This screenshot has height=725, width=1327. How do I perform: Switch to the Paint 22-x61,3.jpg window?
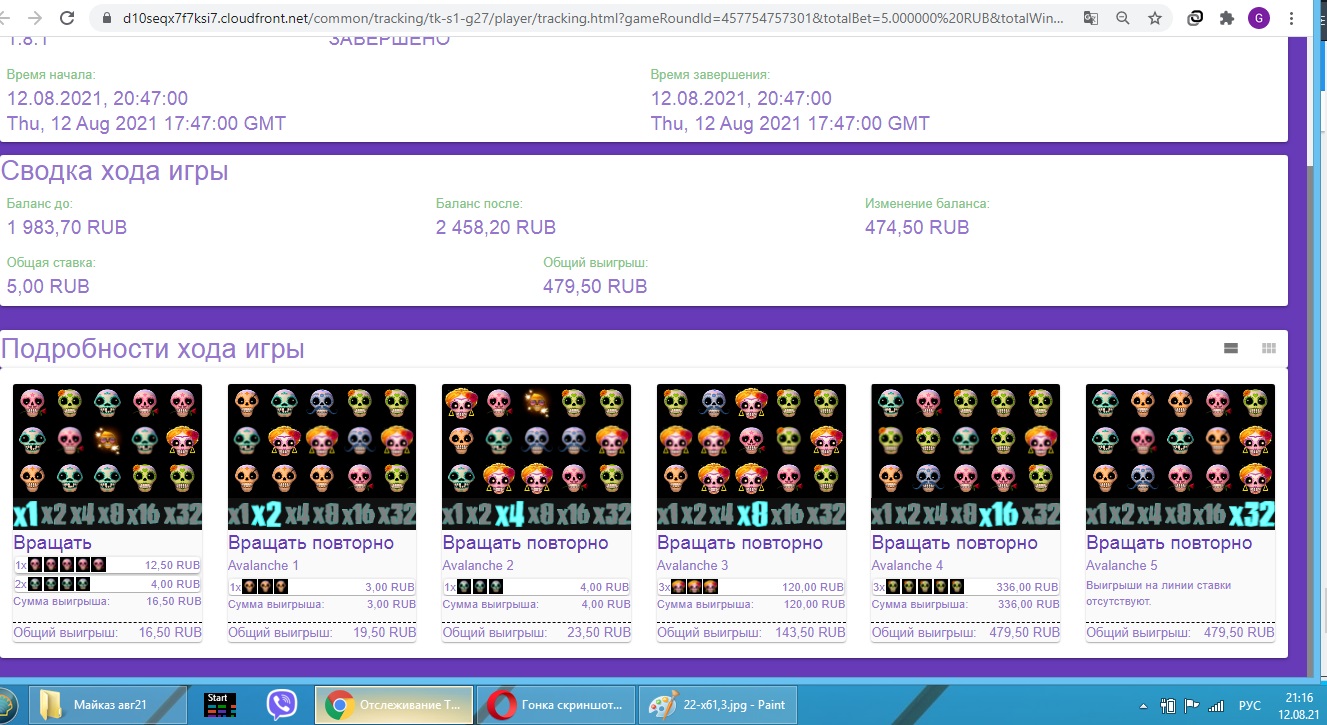point(718,705)
